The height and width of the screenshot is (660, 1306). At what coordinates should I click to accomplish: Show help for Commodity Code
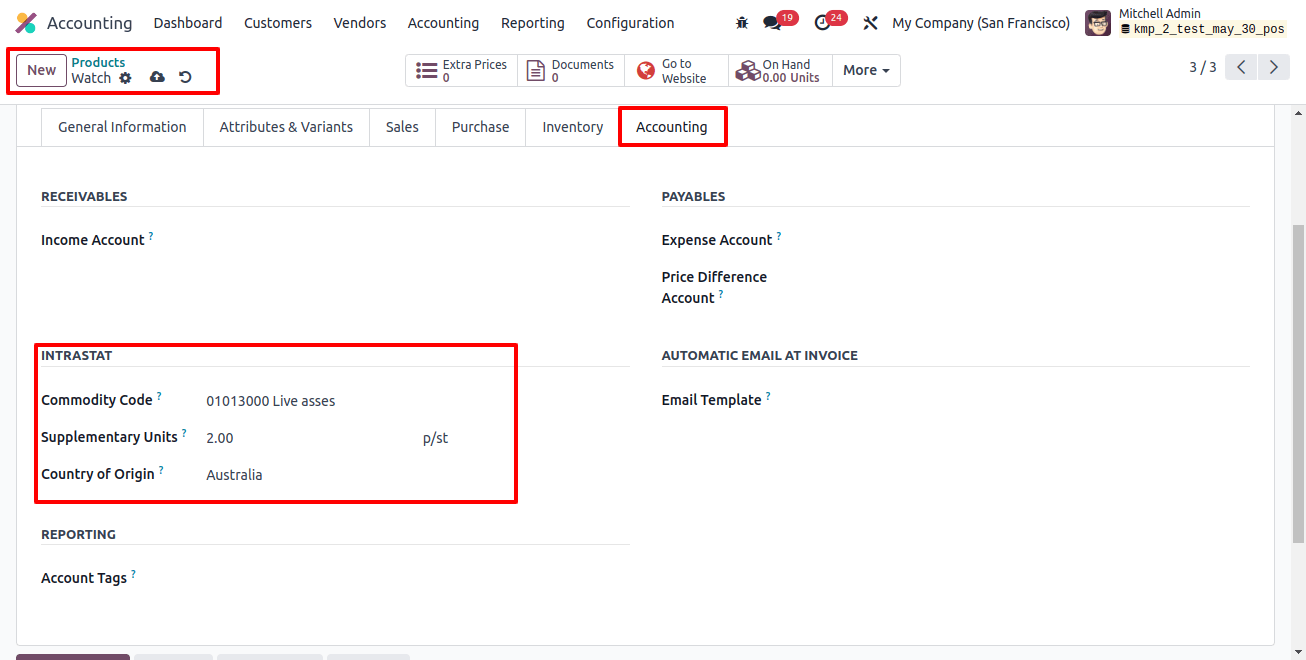pyautogui.click(x=159, y=396)
